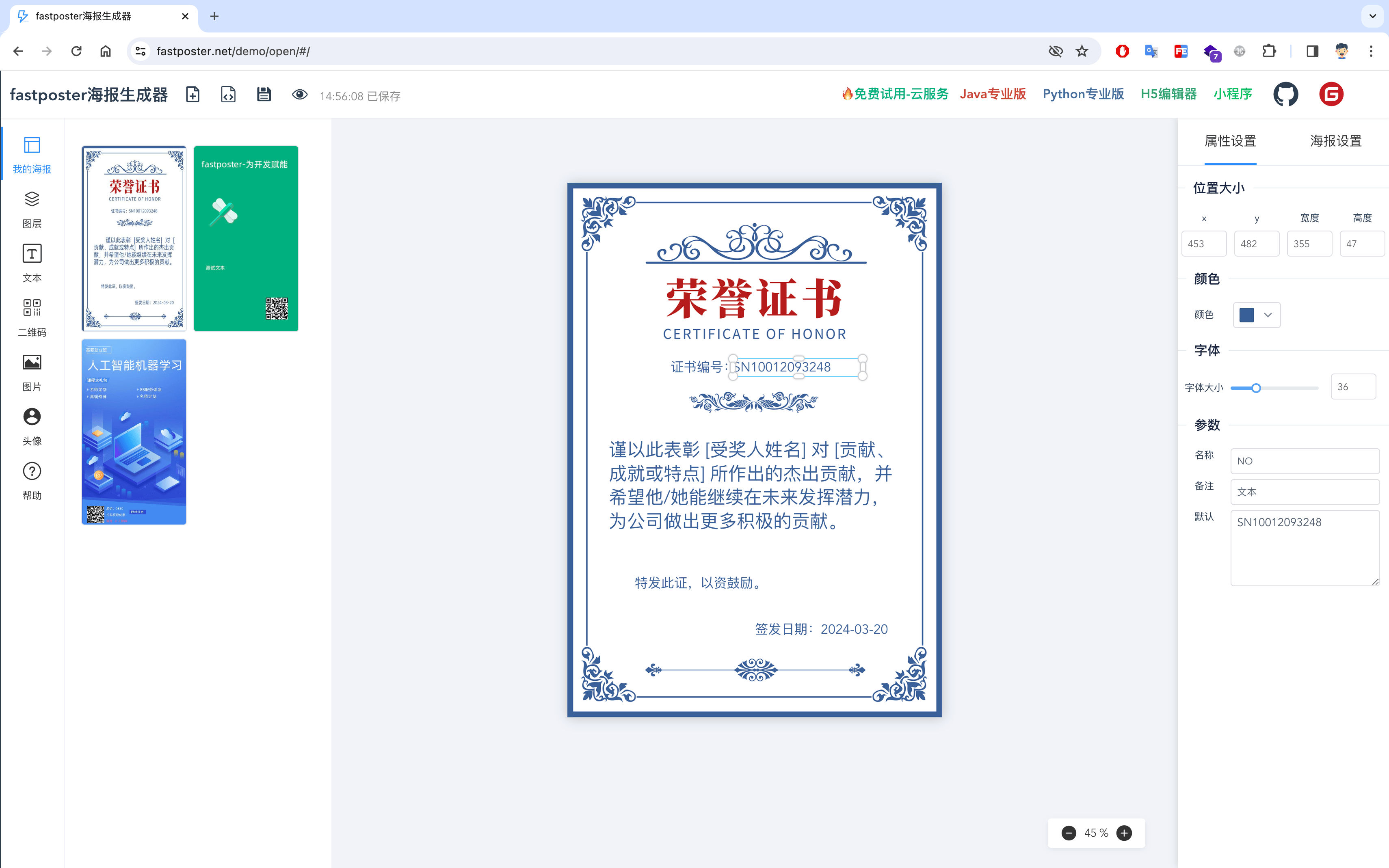The image size is (1389, 868).
Task: Visit GitHub via the header icon
Action: pyautogui.click(x=1286, y=93)
